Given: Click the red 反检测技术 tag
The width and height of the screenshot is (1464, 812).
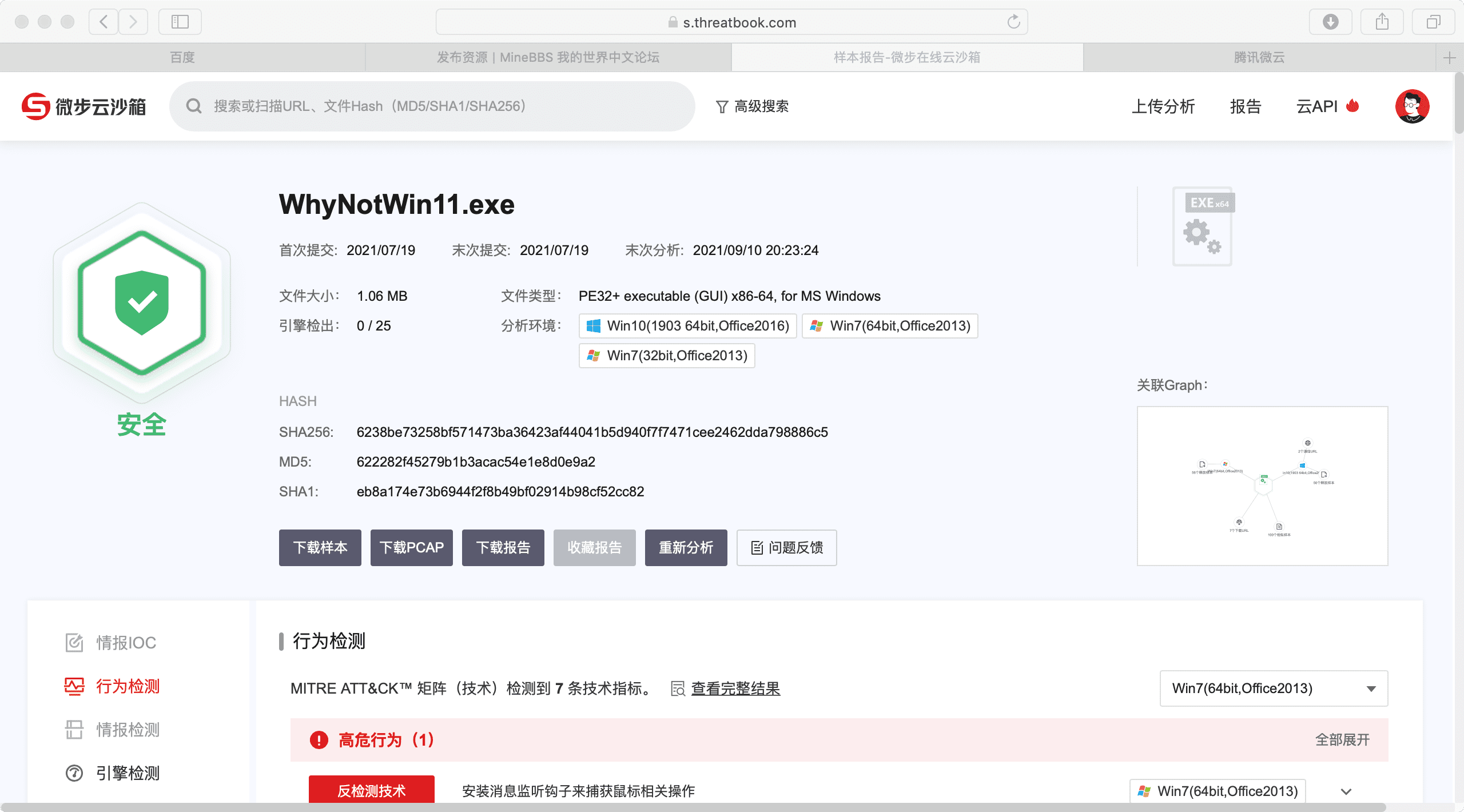Looking at the screenshot, I should [x=372, y=790].
